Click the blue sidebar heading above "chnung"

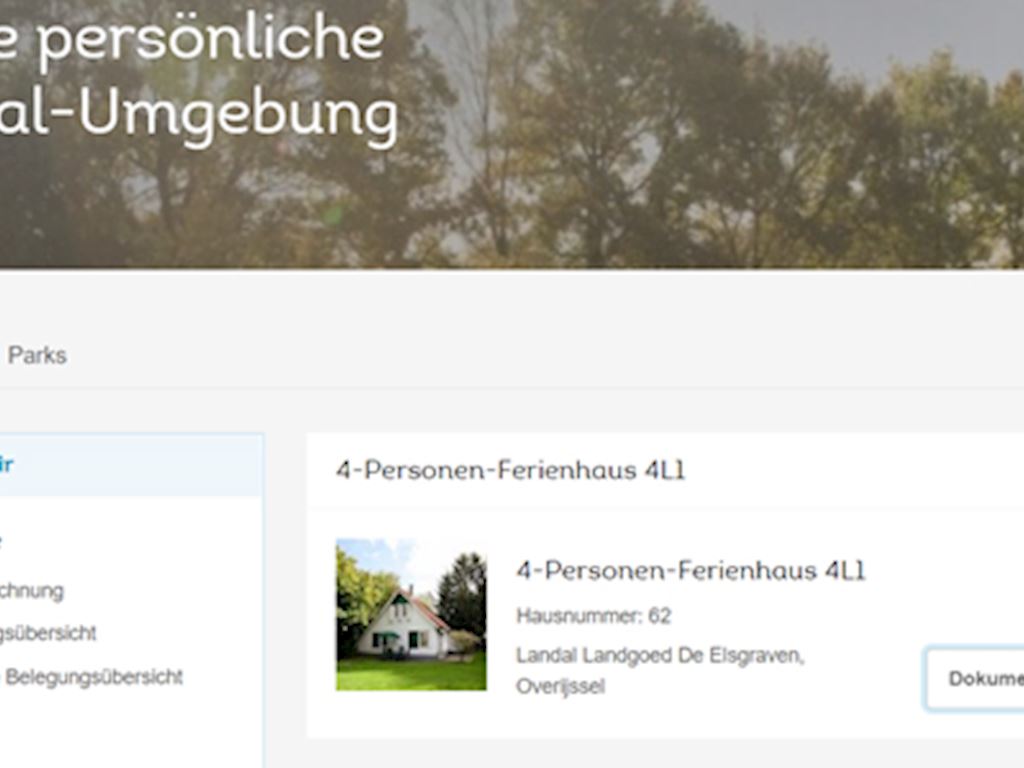pos(3,541)
